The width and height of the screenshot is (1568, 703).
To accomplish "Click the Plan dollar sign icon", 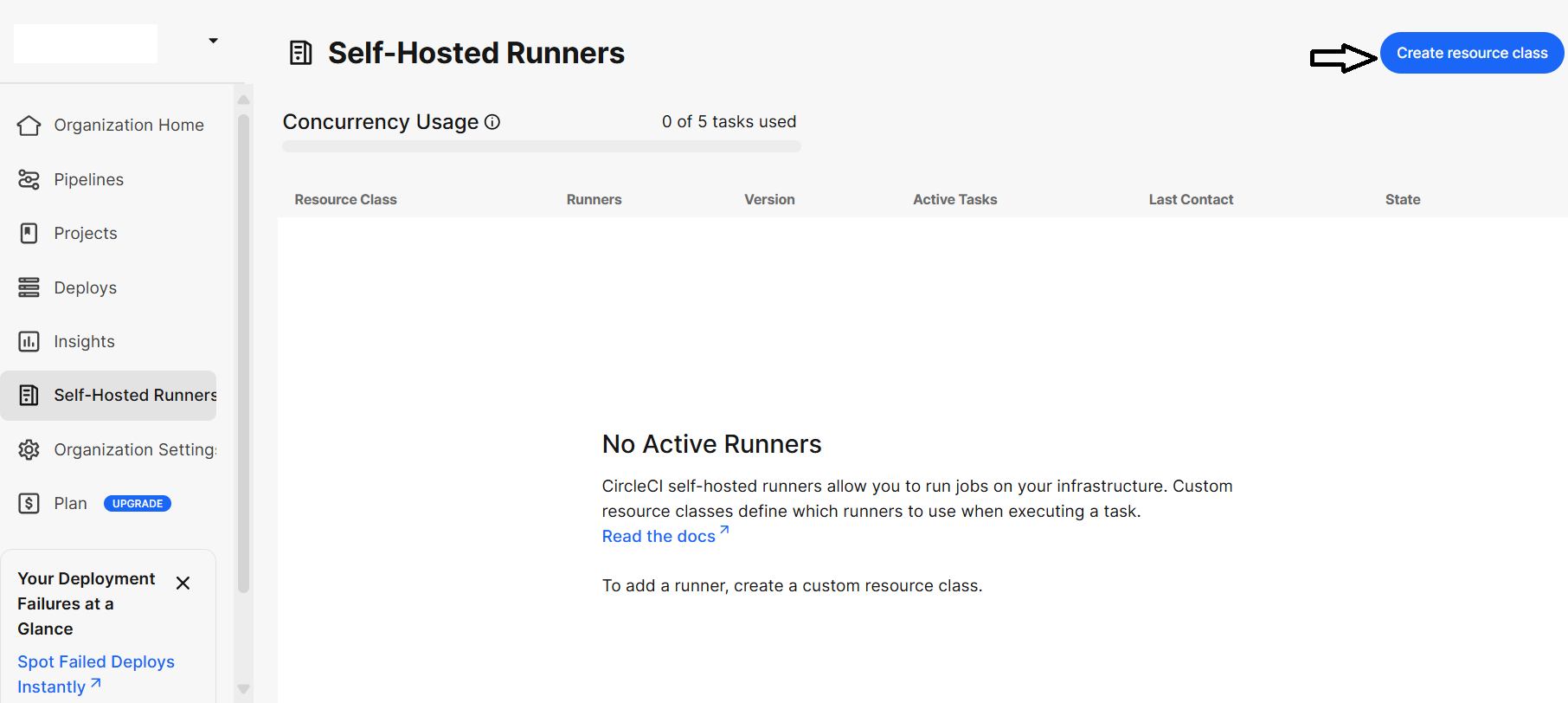I will [x=29, y=503].
